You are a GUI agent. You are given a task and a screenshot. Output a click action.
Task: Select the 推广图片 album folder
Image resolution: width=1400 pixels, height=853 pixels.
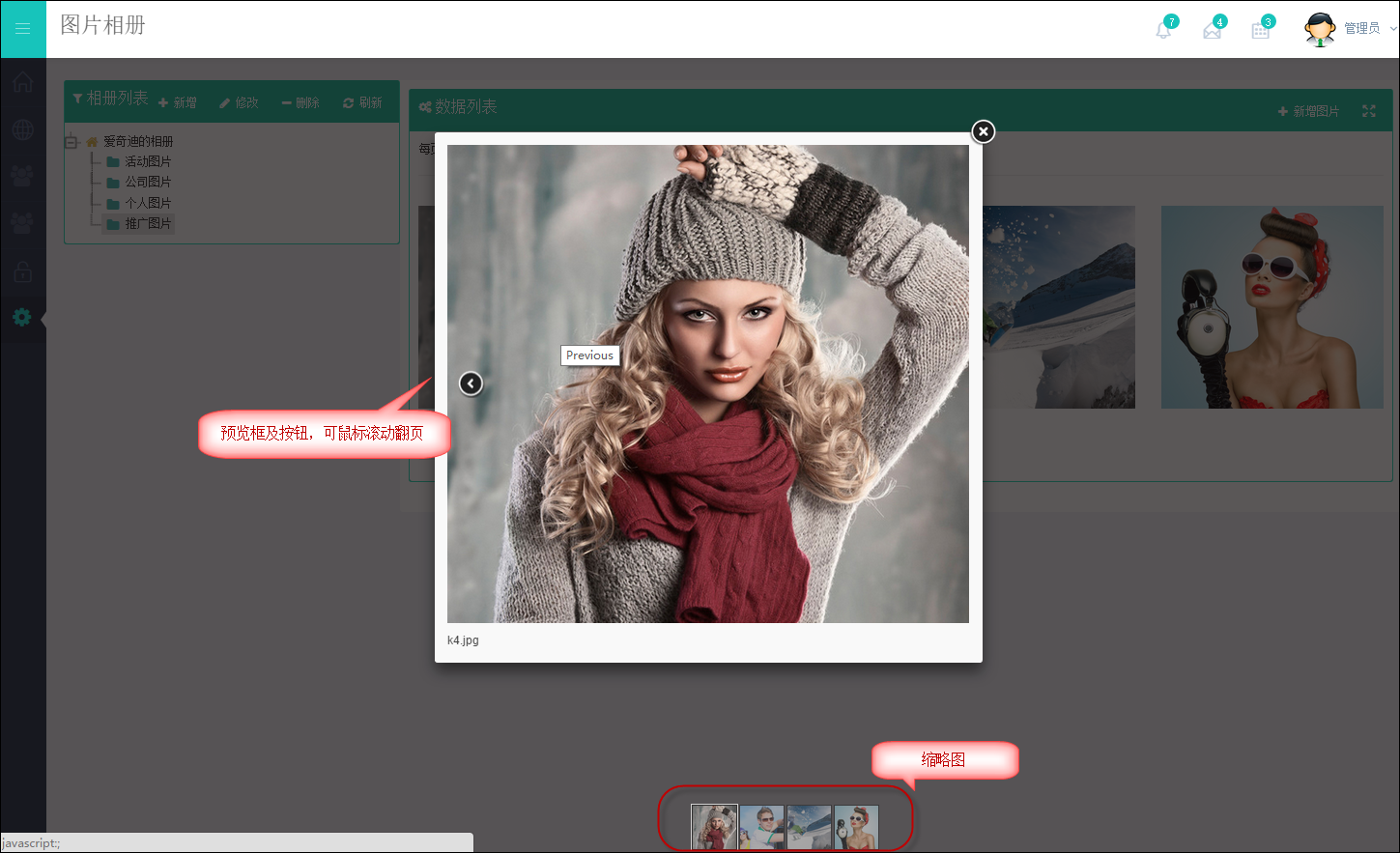[x=148, y=223]
